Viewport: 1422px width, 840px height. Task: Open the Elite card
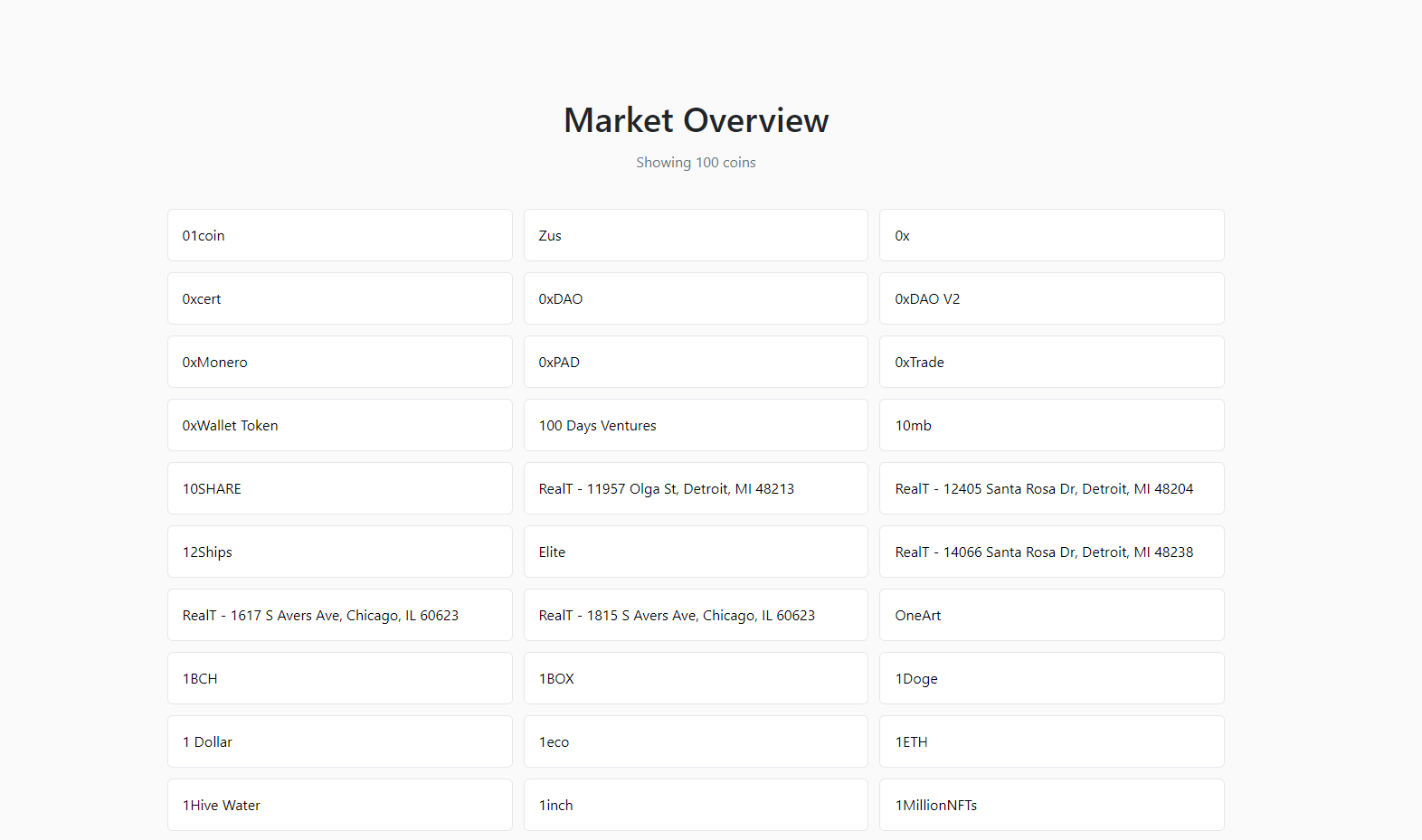coord(696,552)
